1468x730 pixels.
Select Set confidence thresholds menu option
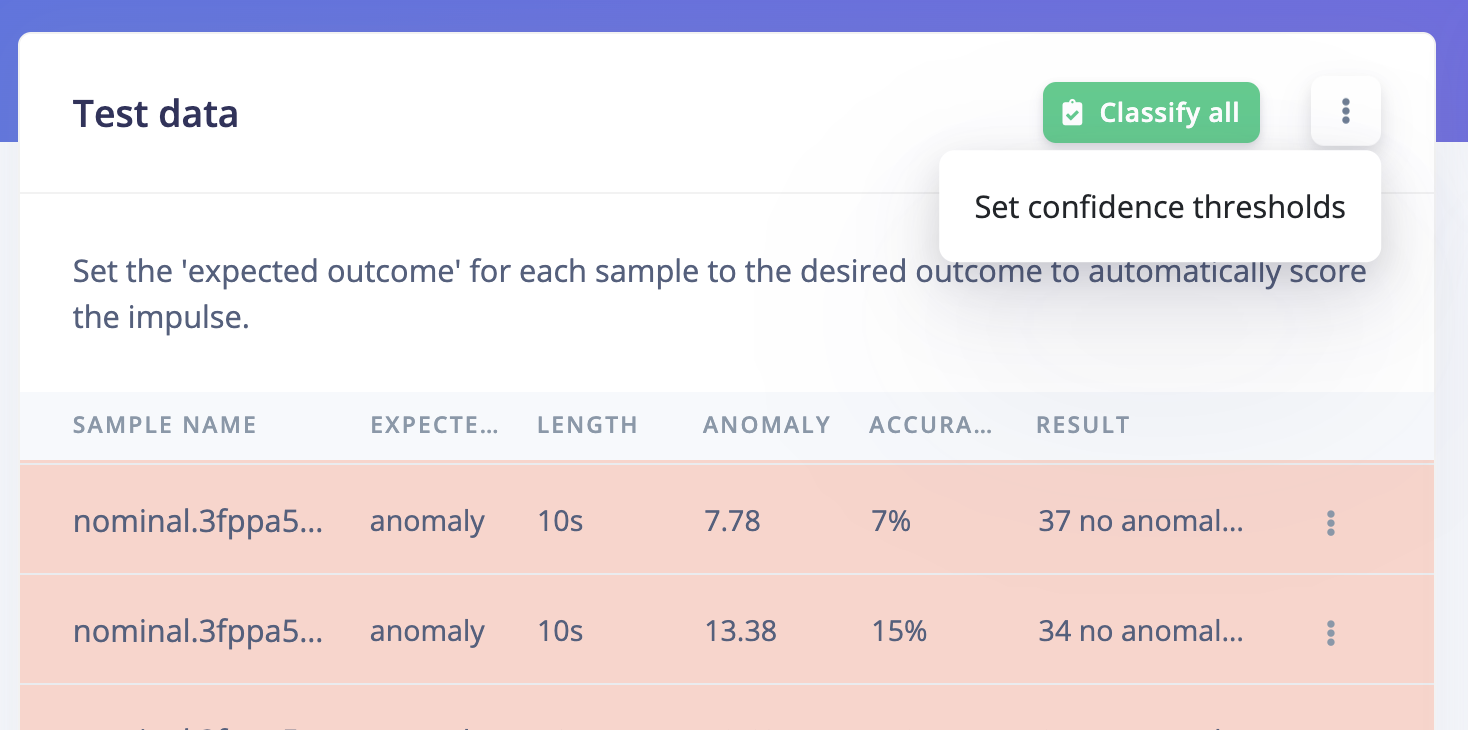click(x=1159, y=207)
